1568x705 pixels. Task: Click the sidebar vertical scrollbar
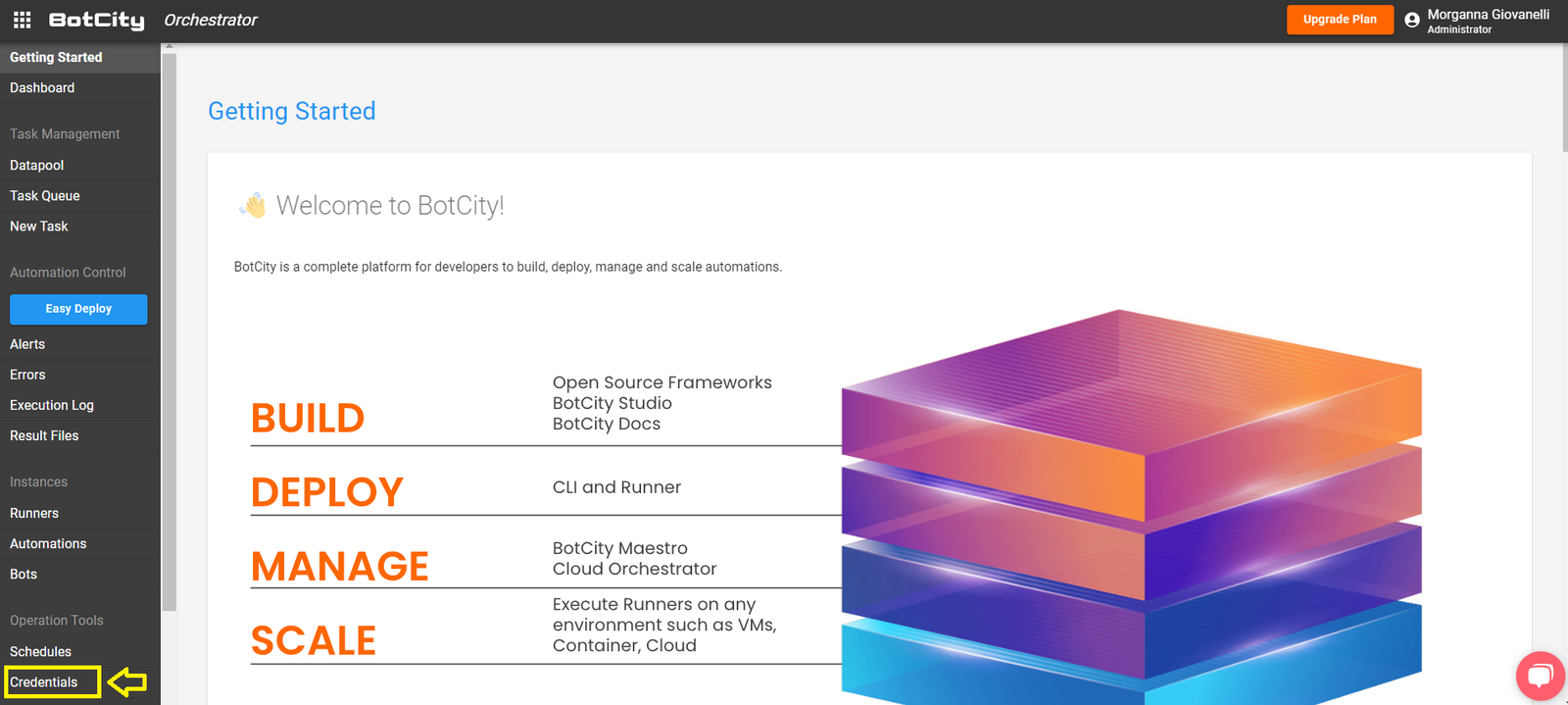coord(169,332)
